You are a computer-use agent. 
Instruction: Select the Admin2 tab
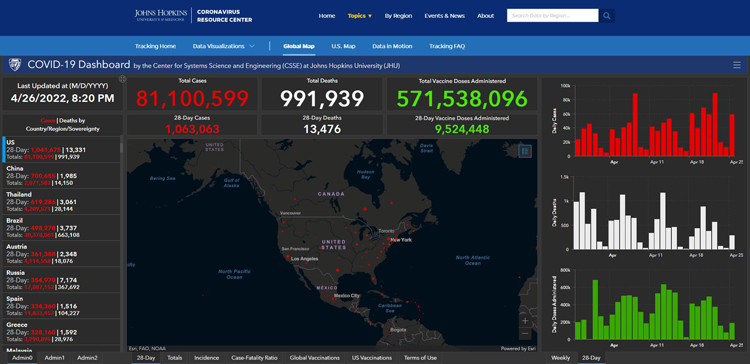click(87, 358)
